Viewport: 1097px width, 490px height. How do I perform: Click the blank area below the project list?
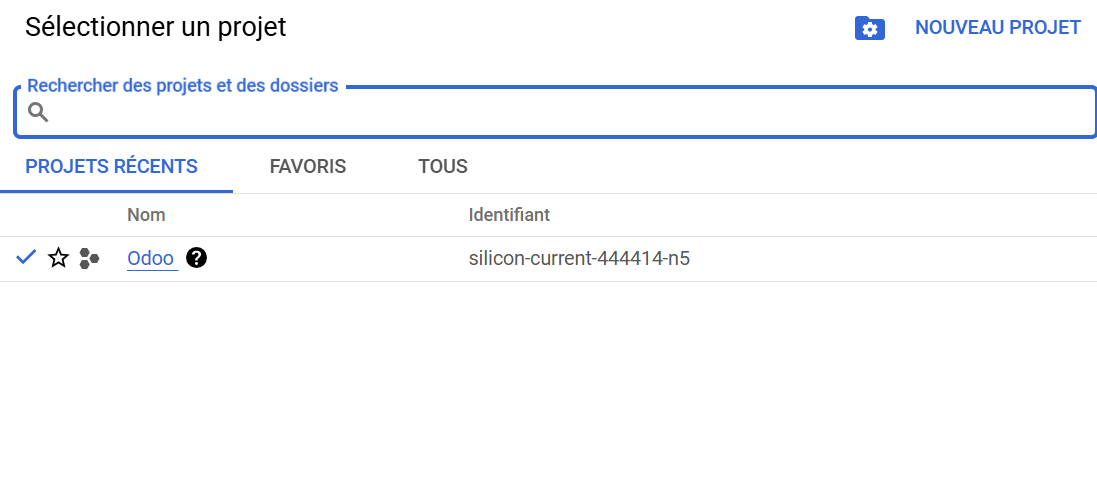[x=548, y=385]
